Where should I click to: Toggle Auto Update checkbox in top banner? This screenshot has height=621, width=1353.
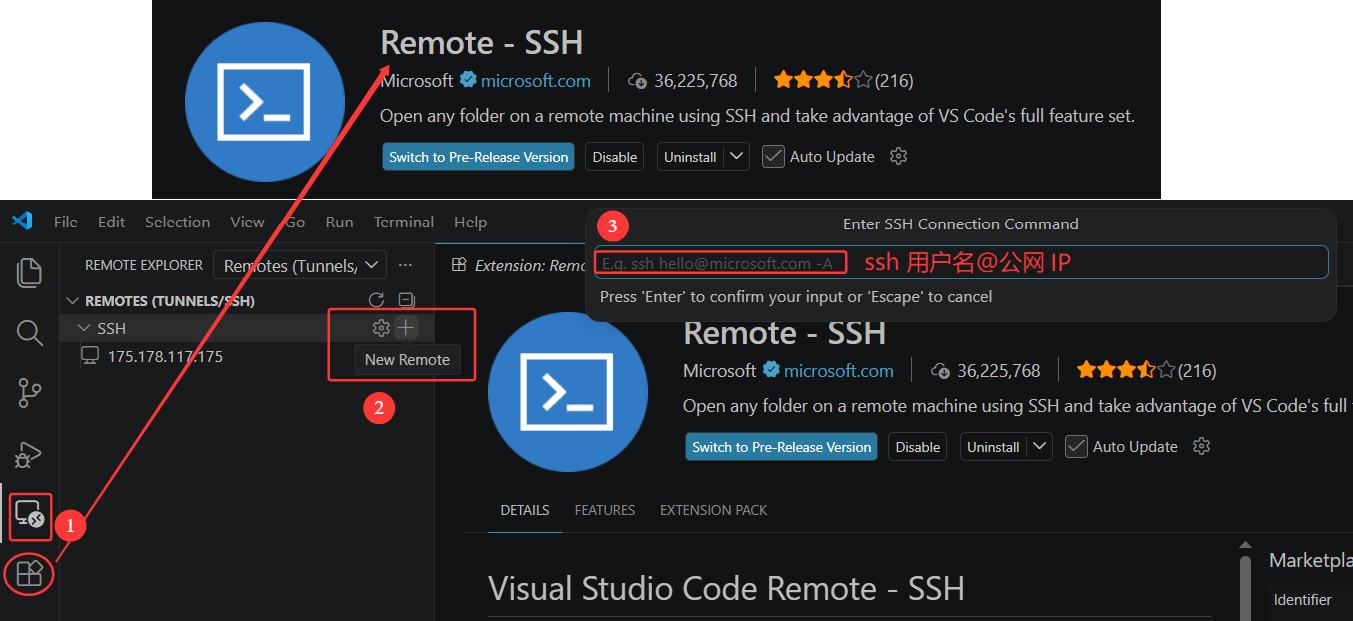pyautogui.click(x=773, y=156)
